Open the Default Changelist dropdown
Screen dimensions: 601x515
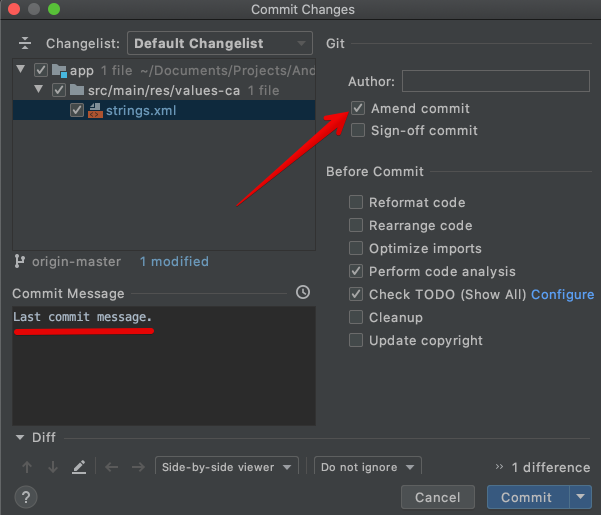coord(220,43)
